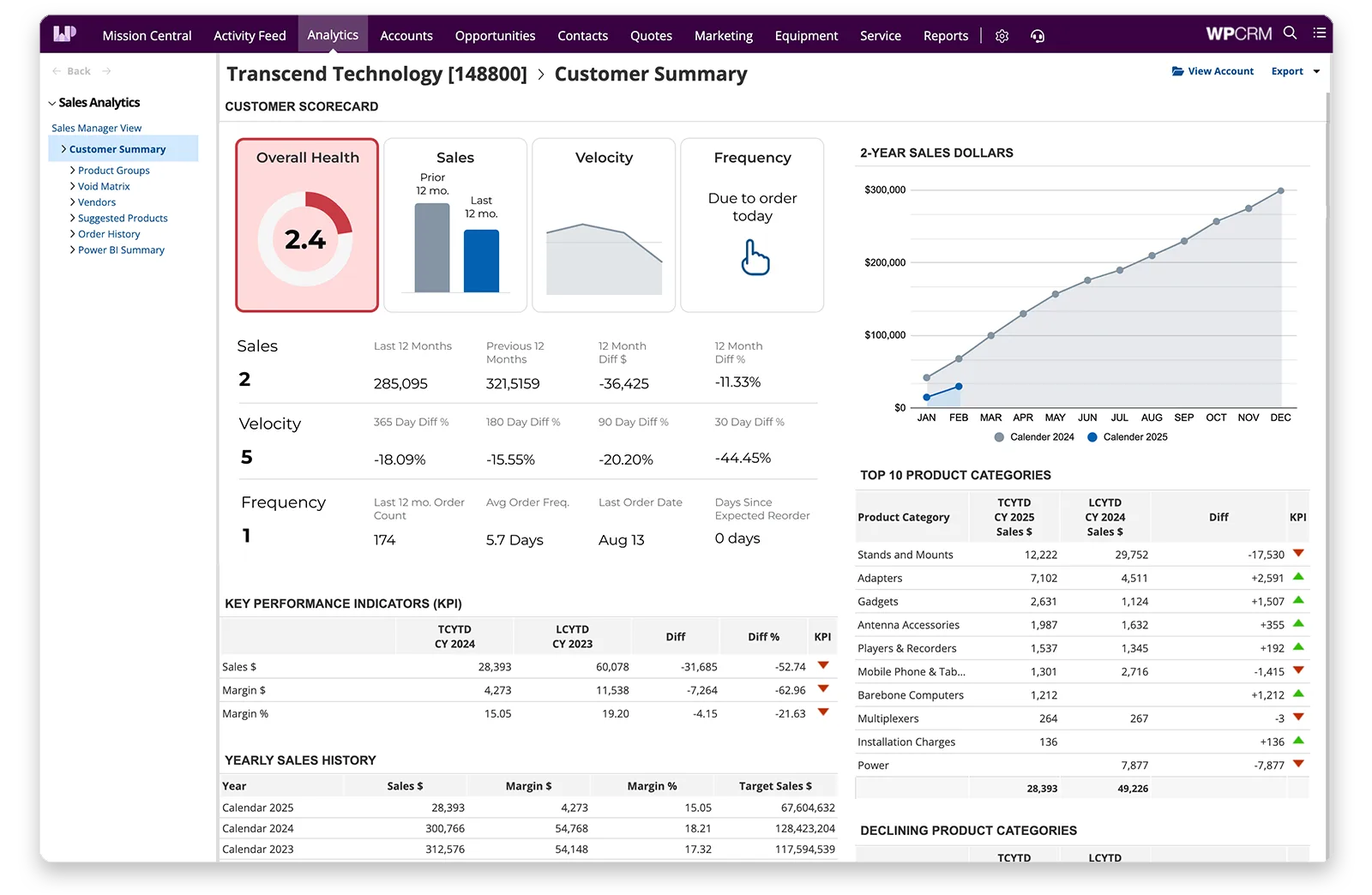
Task: Click the View Account folder icon
Action: (x=1178, y=71)
